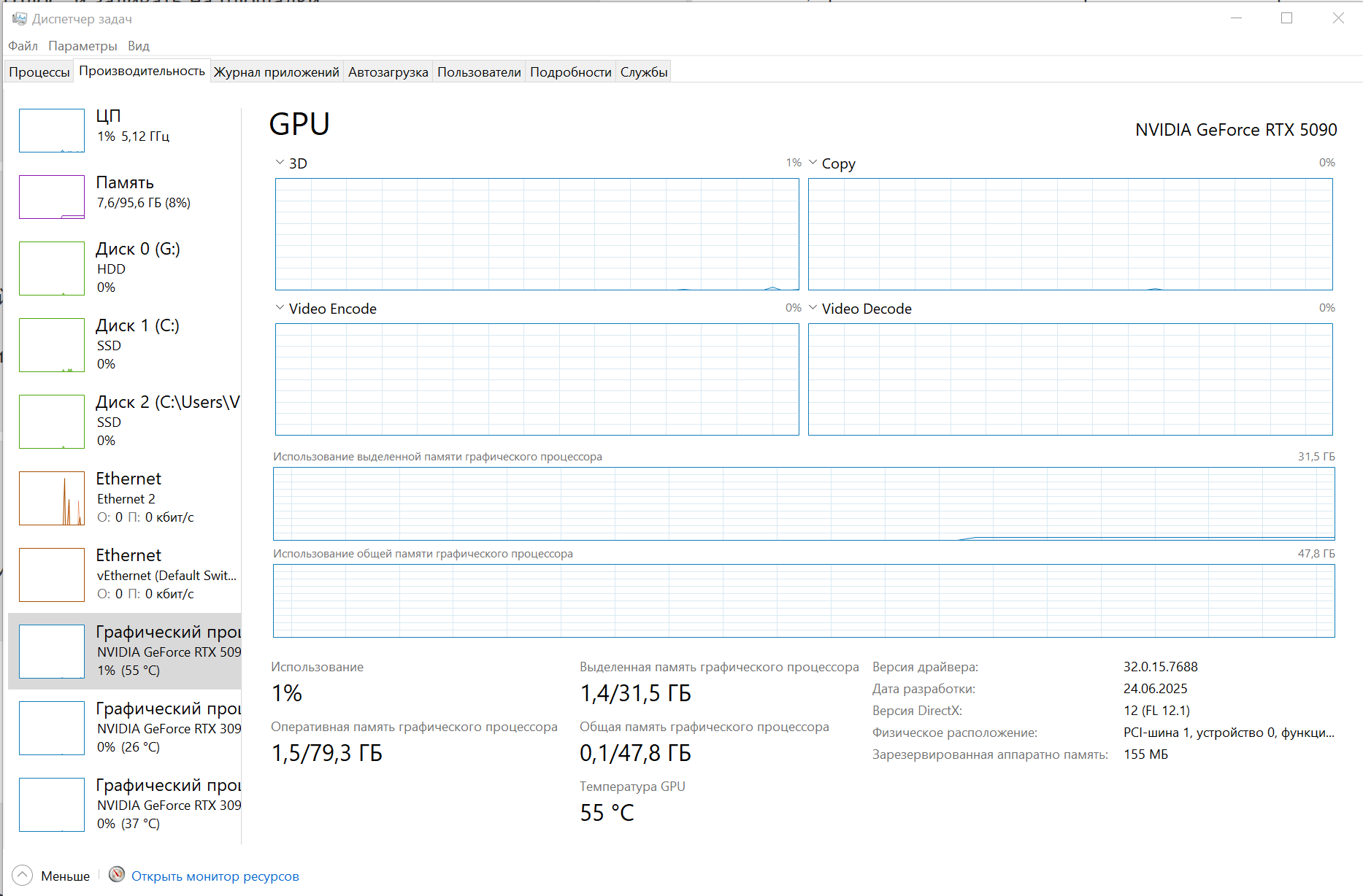Screen dimensions: 1363x896
Task: Select vEthernet Default Switch graph thumbnail
Action: pos(52,575)
